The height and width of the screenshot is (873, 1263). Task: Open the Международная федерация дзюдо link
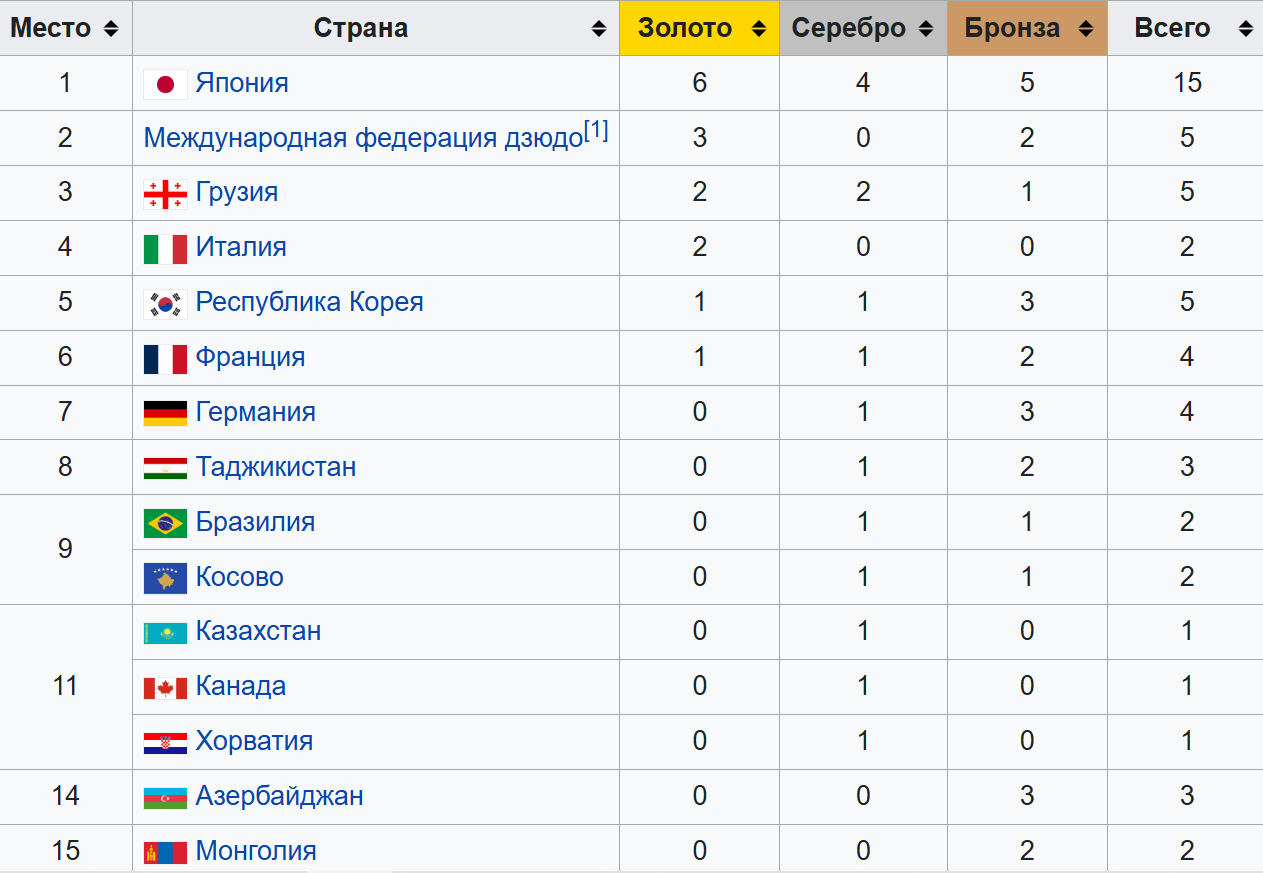click(363, 138)
